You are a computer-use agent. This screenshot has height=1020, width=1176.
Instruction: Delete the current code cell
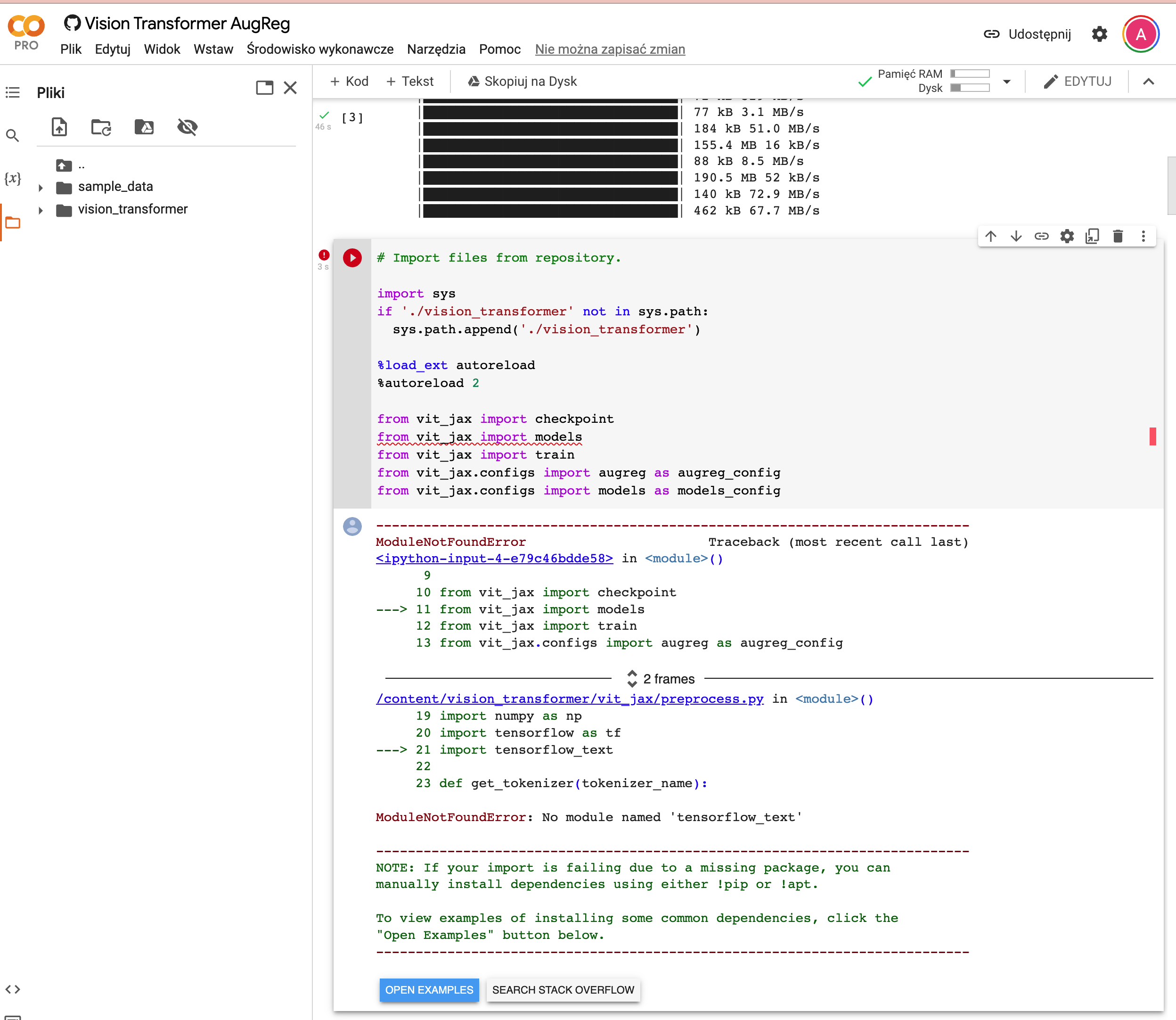pyautogui.click(x=1118, y=236)
